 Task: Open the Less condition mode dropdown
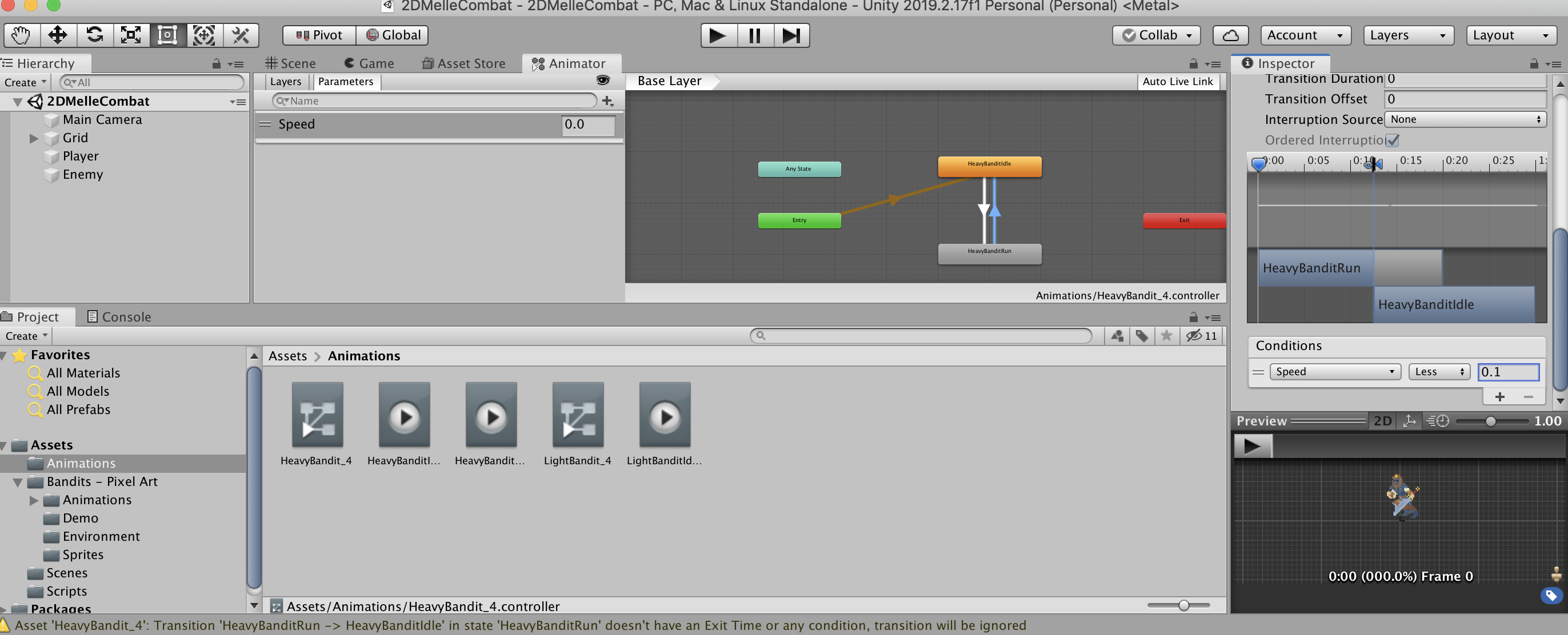point(1439,372)
